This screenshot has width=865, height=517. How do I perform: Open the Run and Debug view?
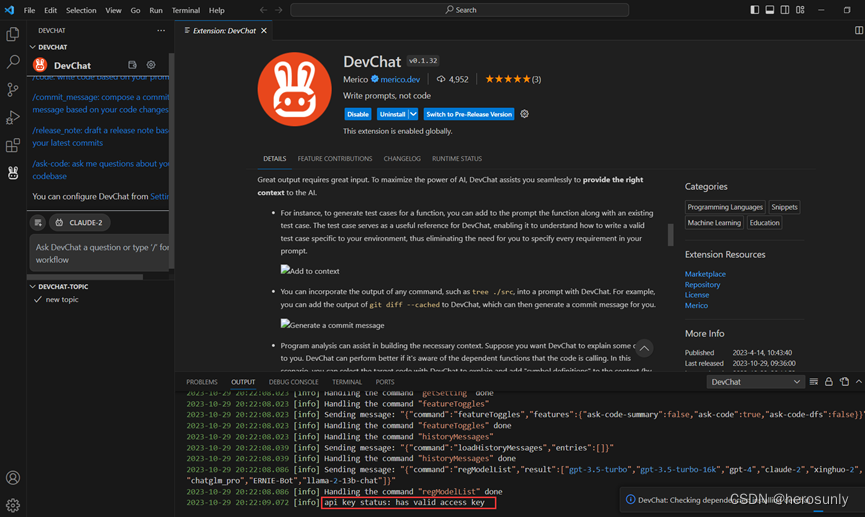pyautogui.click(x=13, y=118)
